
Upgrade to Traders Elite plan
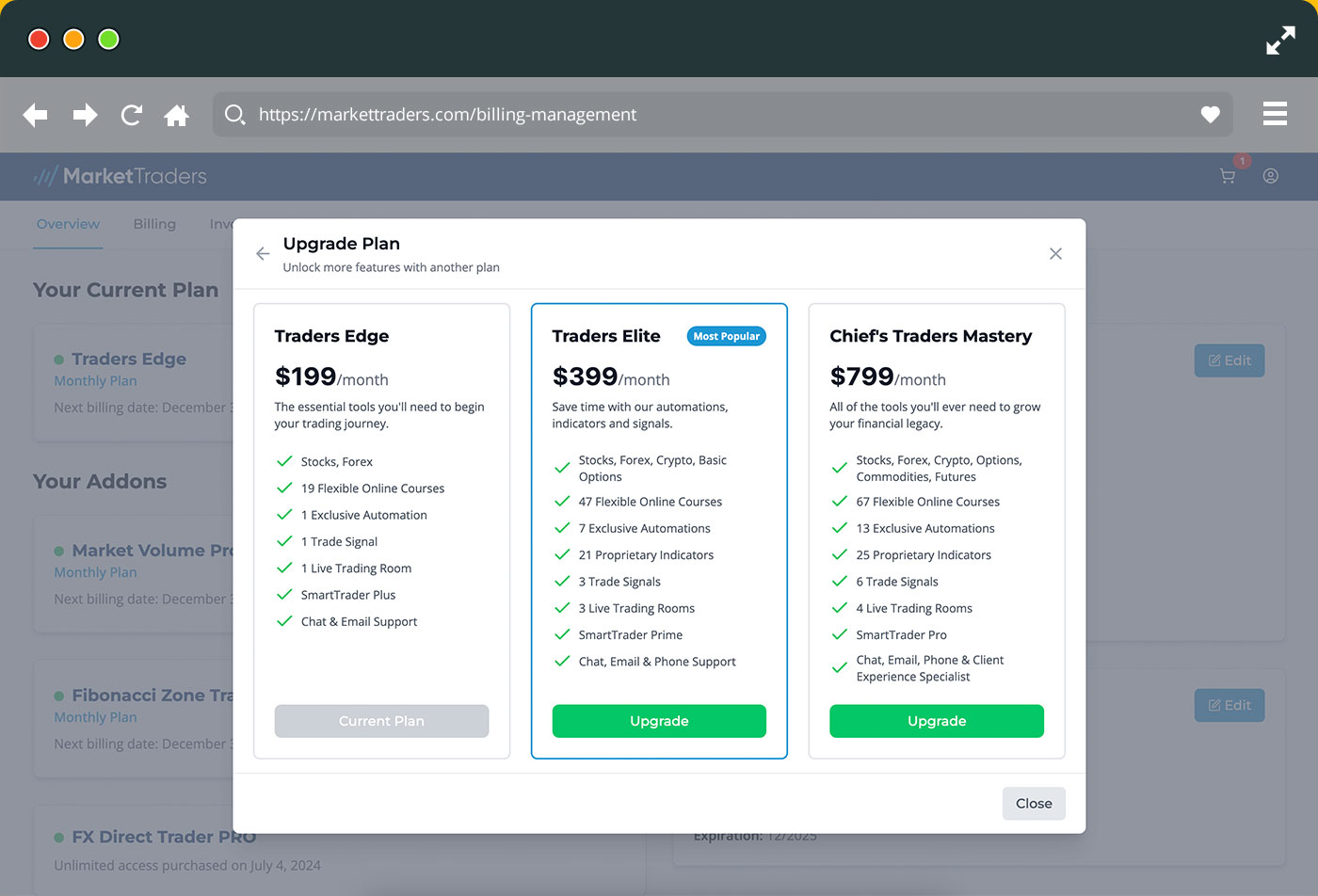tap(659, 721)
